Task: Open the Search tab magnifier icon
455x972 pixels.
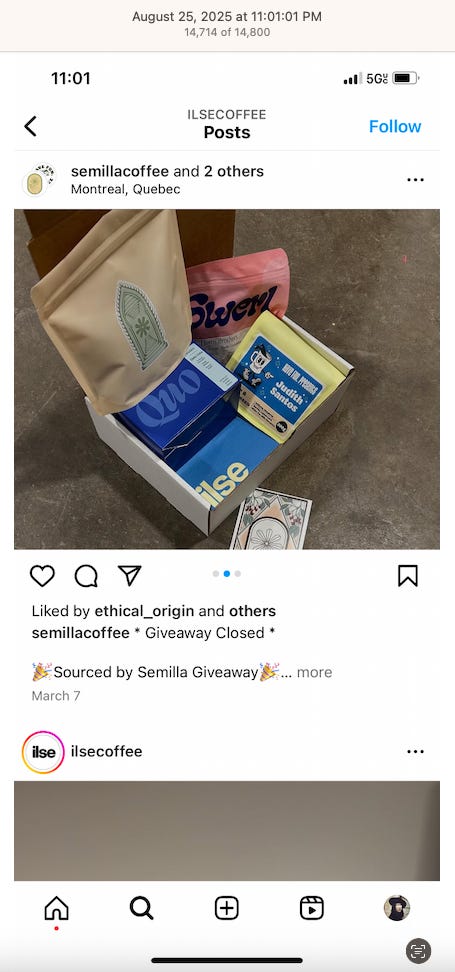Action: (141, 909)
